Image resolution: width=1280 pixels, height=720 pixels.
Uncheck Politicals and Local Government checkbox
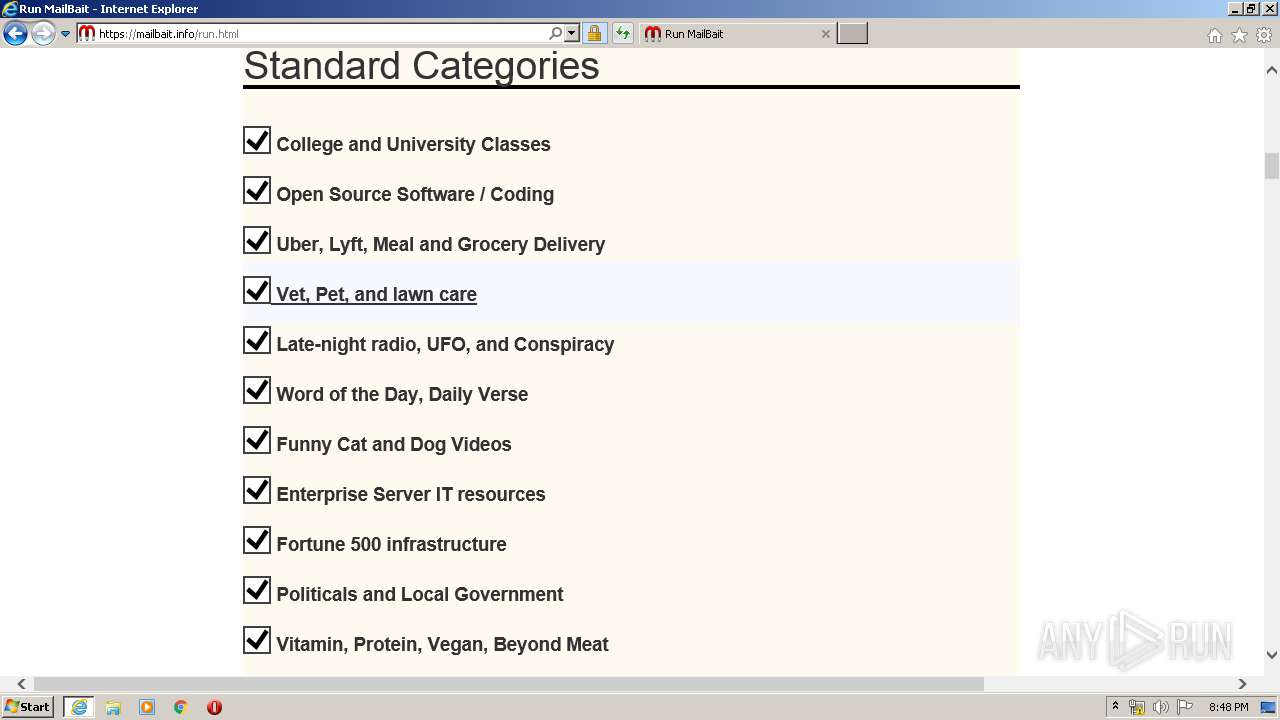tap(257, 590)
